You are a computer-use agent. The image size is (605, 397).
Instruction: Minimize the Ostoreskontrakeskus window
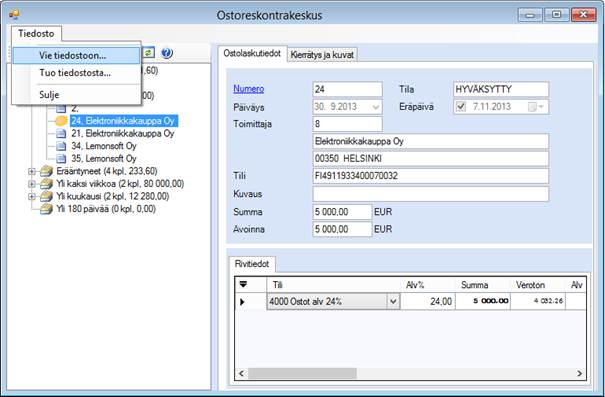[530, 15]
